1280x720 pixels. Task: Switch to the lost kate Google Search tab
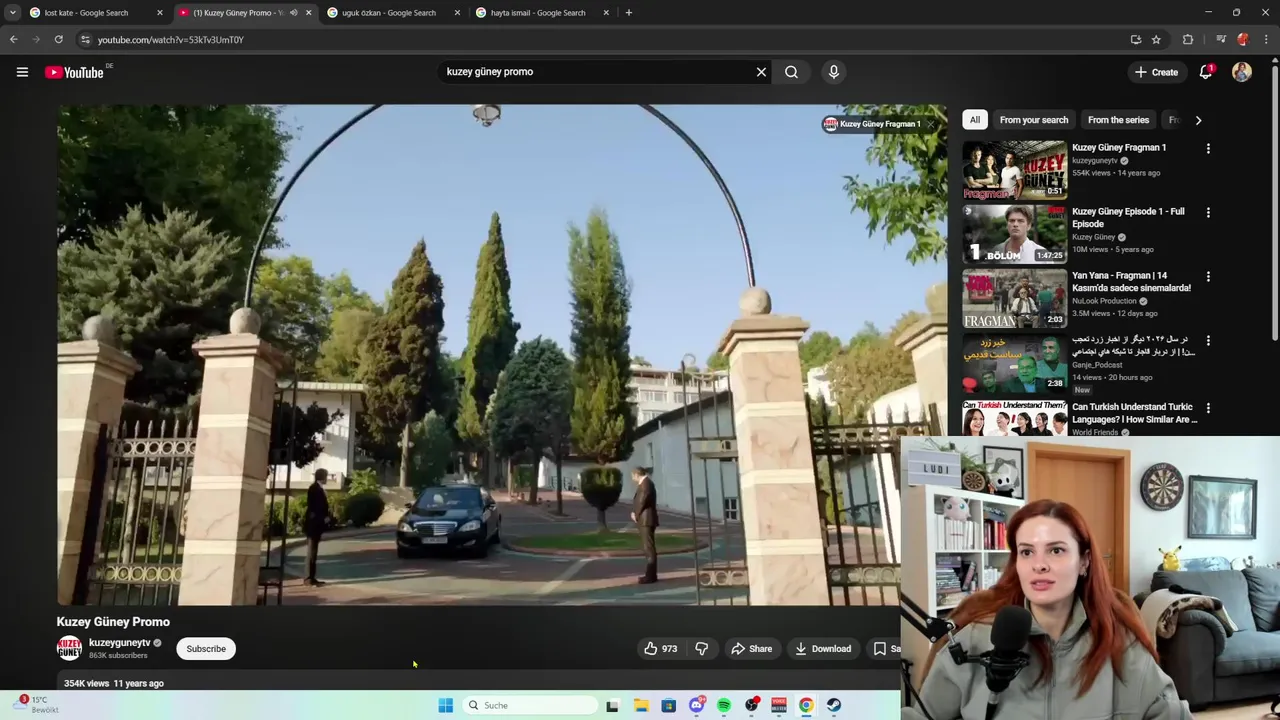click(x=96, y=13)
